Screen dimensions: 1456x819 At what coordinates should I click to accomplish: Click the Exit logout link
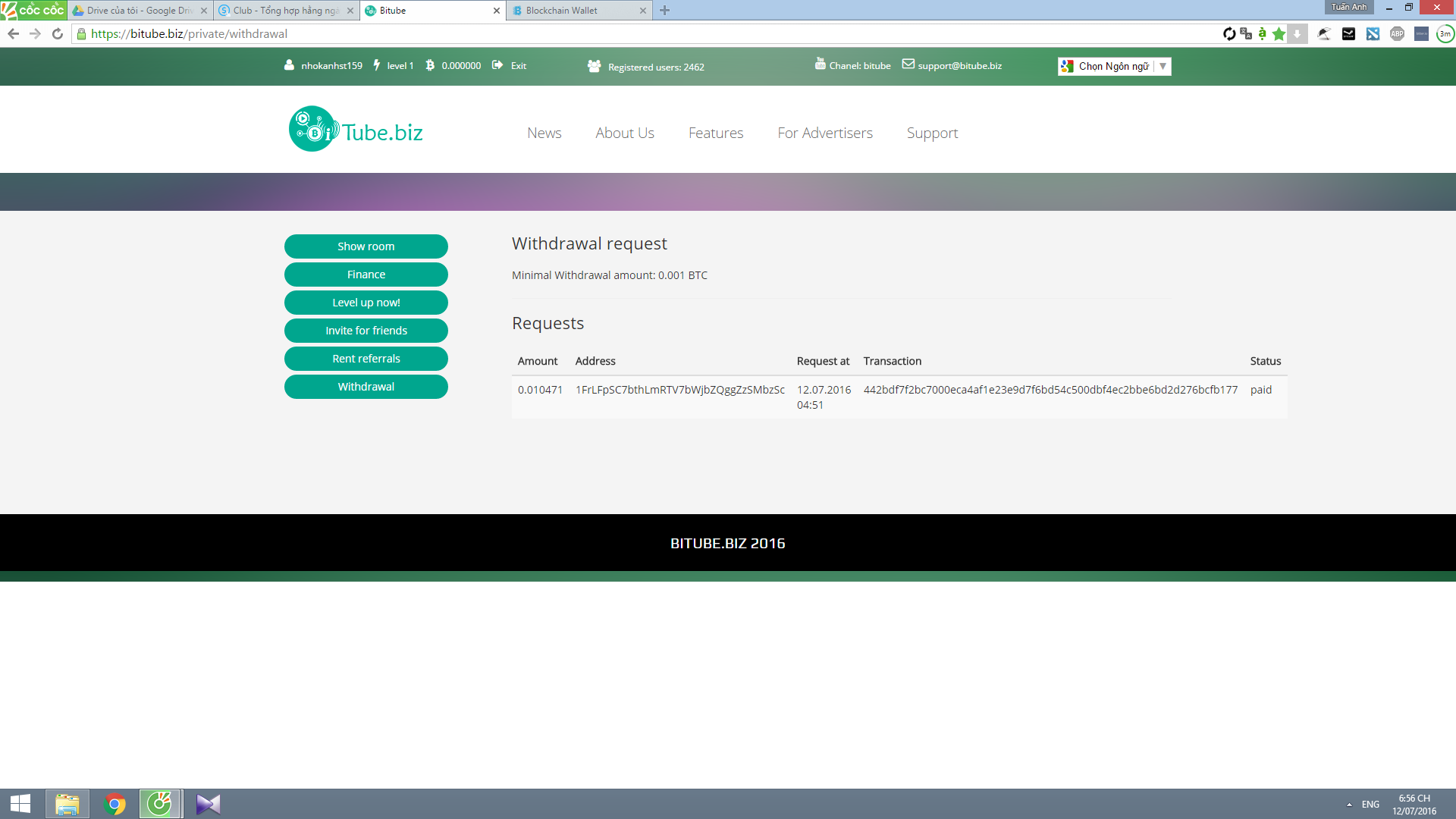pyautogui.click(x=518, y=66)
